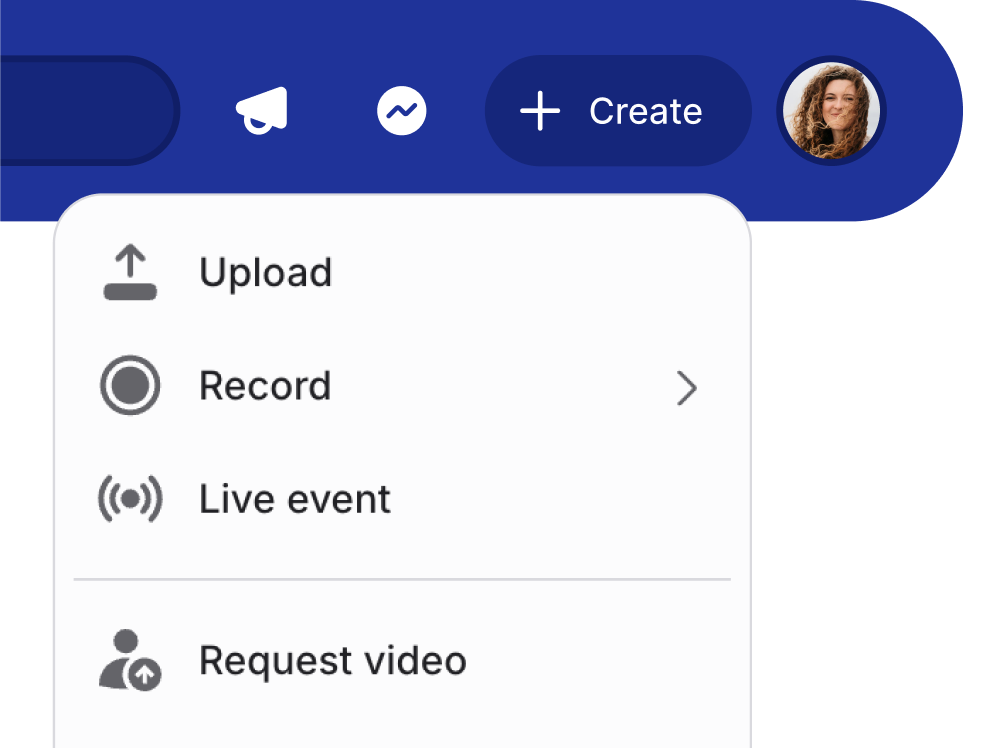This screenshot has height=748, width=995.
Task: Select Live event menu entry
Action: pyautogui.click(x=295, y=498)
